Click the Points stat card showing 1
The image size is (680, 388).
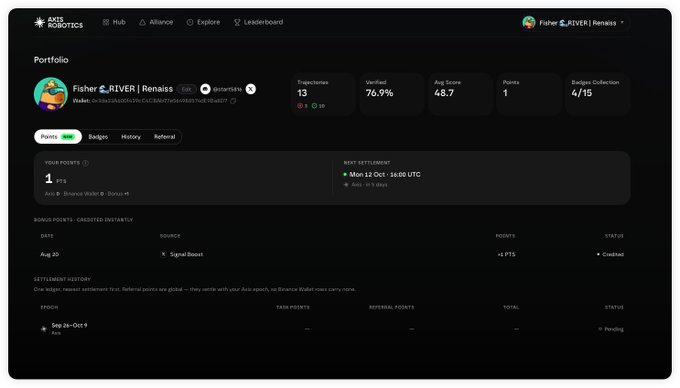pyautogui.click(x=529, y=94)
